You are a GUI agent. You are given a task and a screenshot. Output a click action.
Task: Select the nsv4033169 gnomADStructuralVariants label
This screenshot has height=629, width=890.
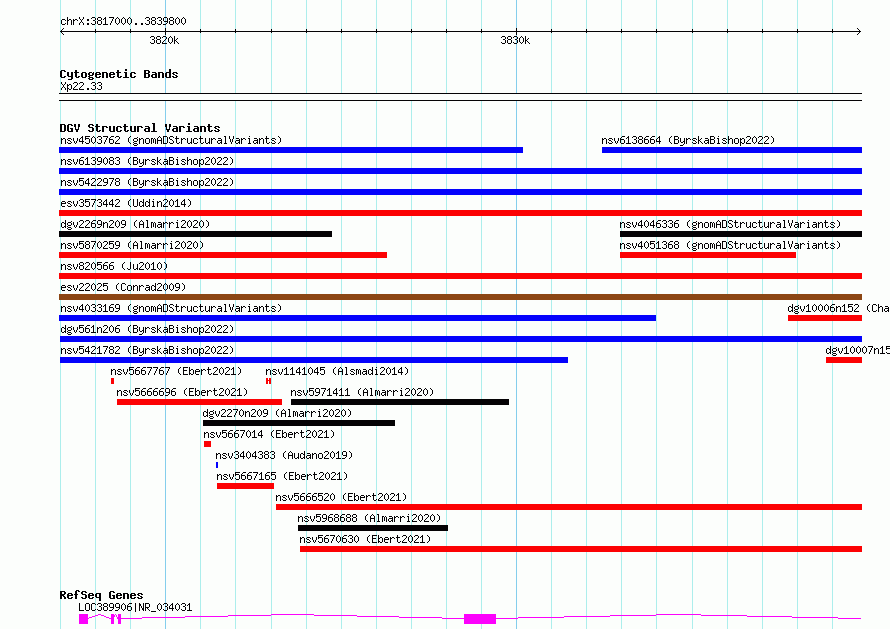(171, 308)
